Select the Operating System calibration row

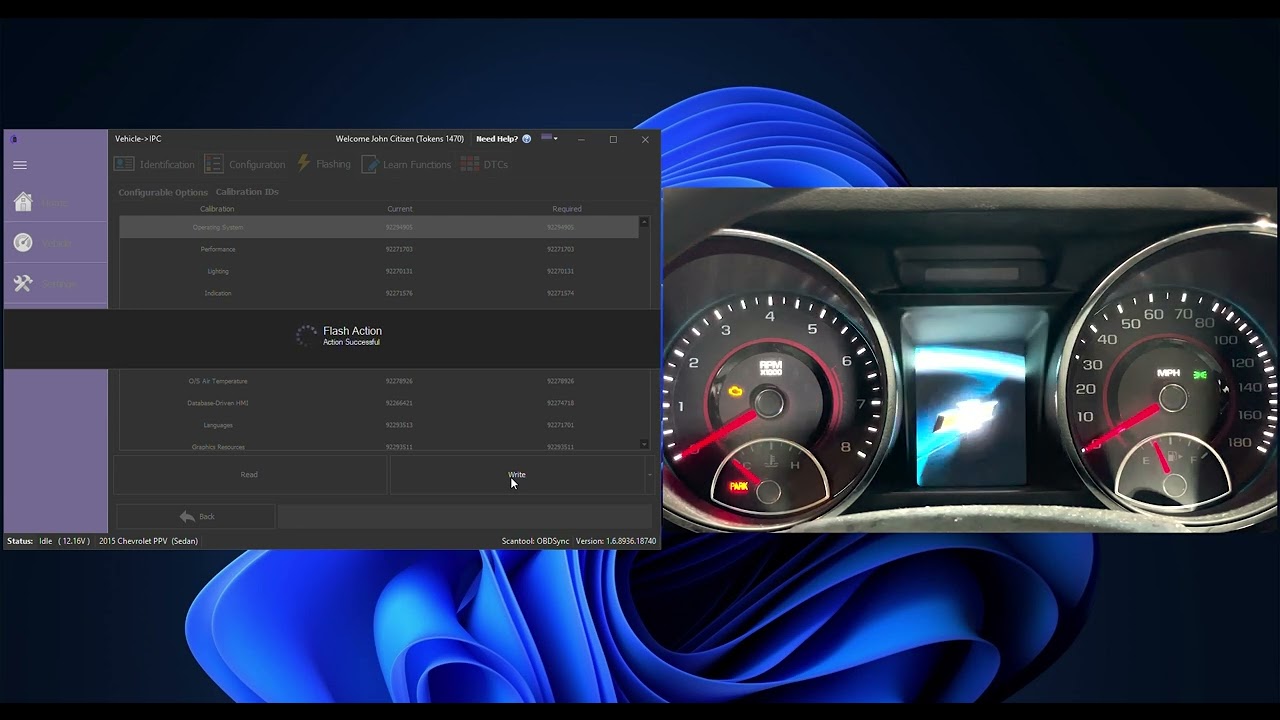[378, 227]
